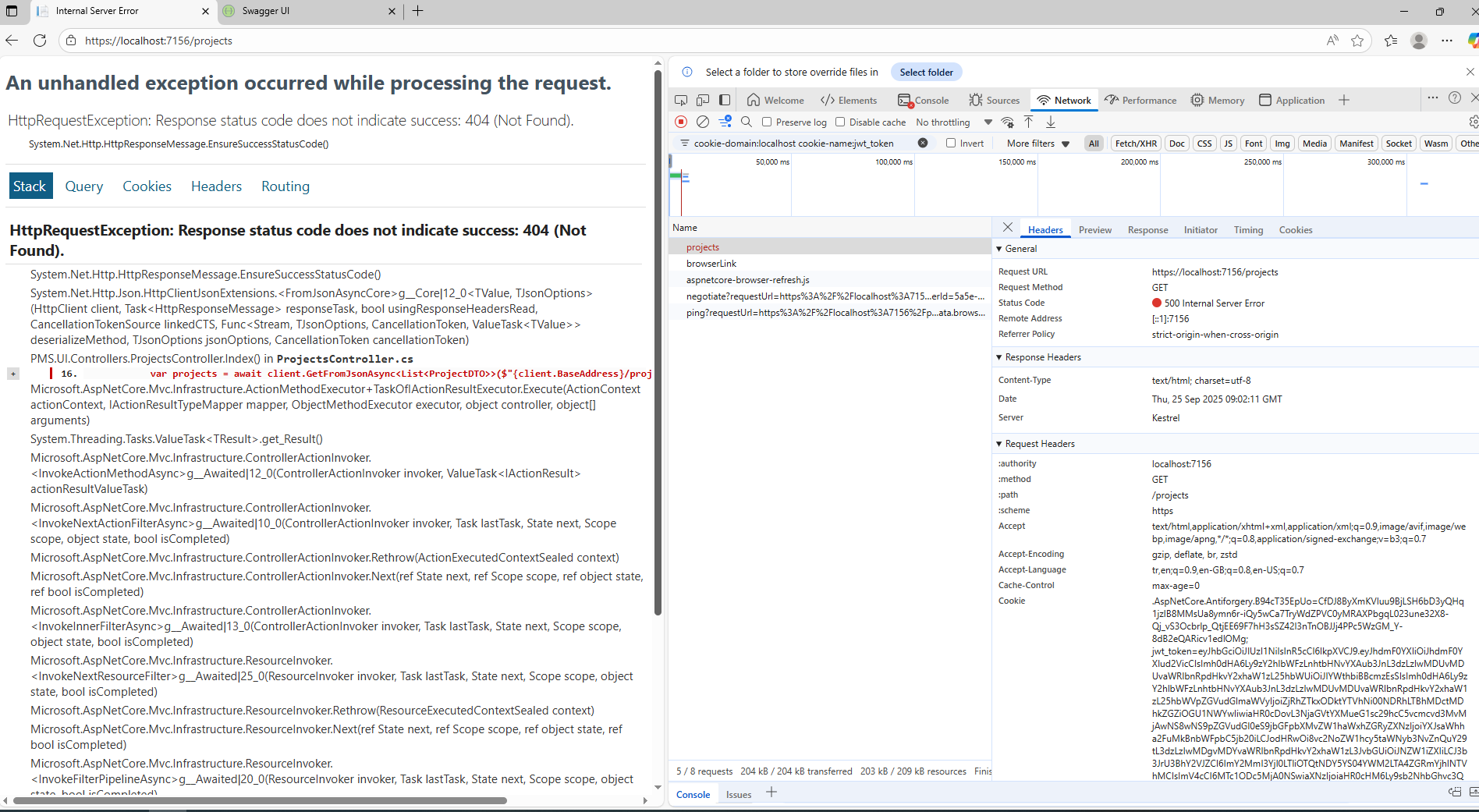Image resolution: width=1479 pixels, height=812 pixels.
Task: Enable the Invert filter checkbox
Action: [x=951, y=143]
